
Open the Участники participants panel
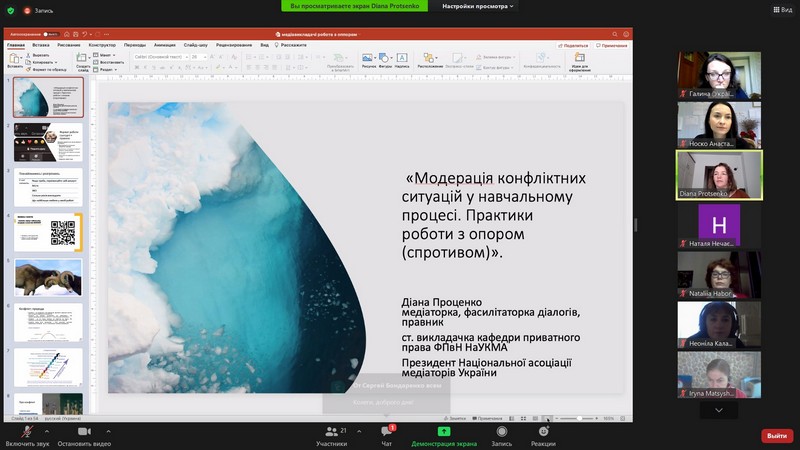pyautogui.click(x=331, y=431)
